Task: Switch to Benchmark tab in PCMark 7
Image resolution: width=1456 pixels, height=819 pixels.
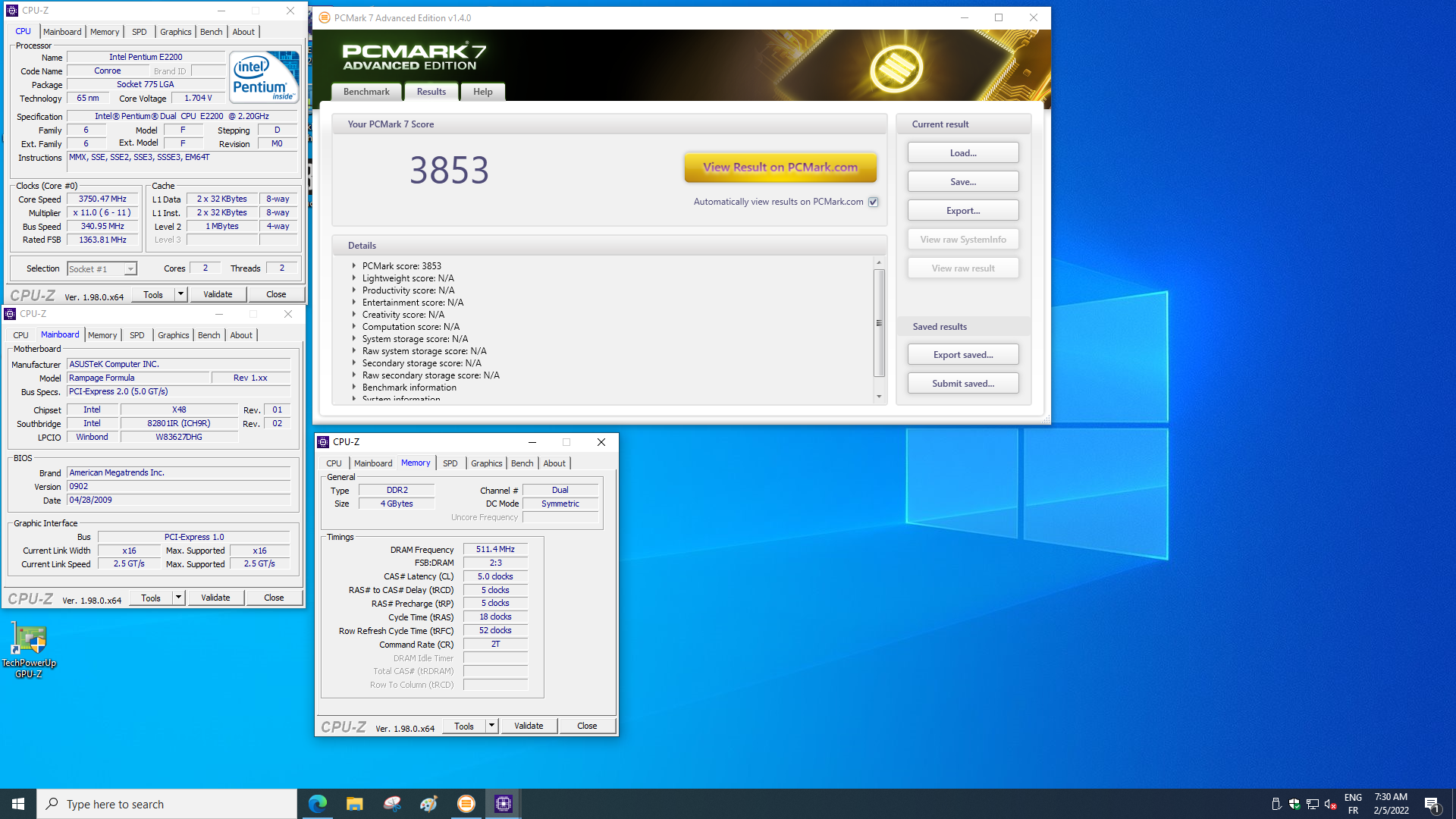Action: [366, 92]
